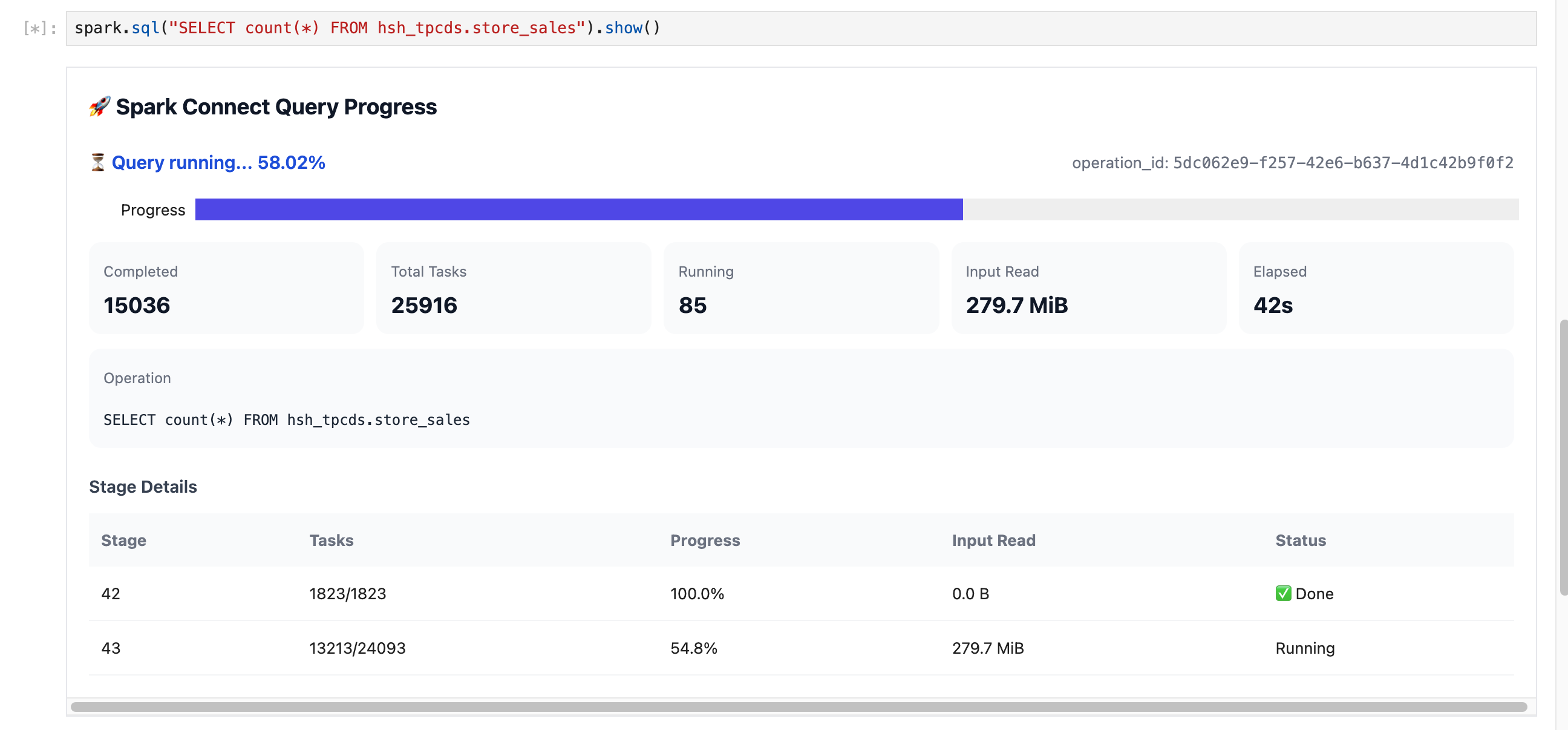Select the stage 42 row
Viewport: 1568px width, 730px height.
801,594
